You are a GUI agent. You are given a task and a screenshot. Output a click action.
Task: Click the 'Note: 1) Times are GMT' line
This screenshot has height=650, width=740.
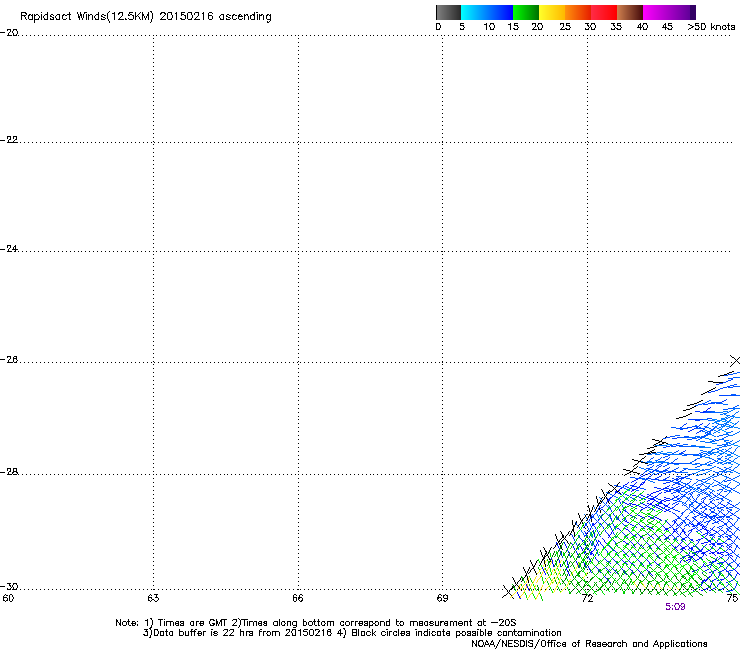pyautogui.click(x=316, y=623)
